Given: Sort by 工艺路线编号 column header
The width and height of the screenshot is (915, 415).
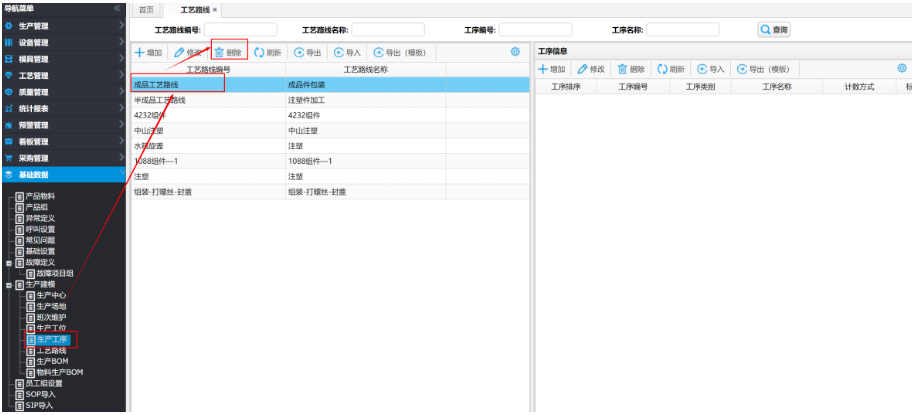Looking at the screenshot, I should 208,69.
